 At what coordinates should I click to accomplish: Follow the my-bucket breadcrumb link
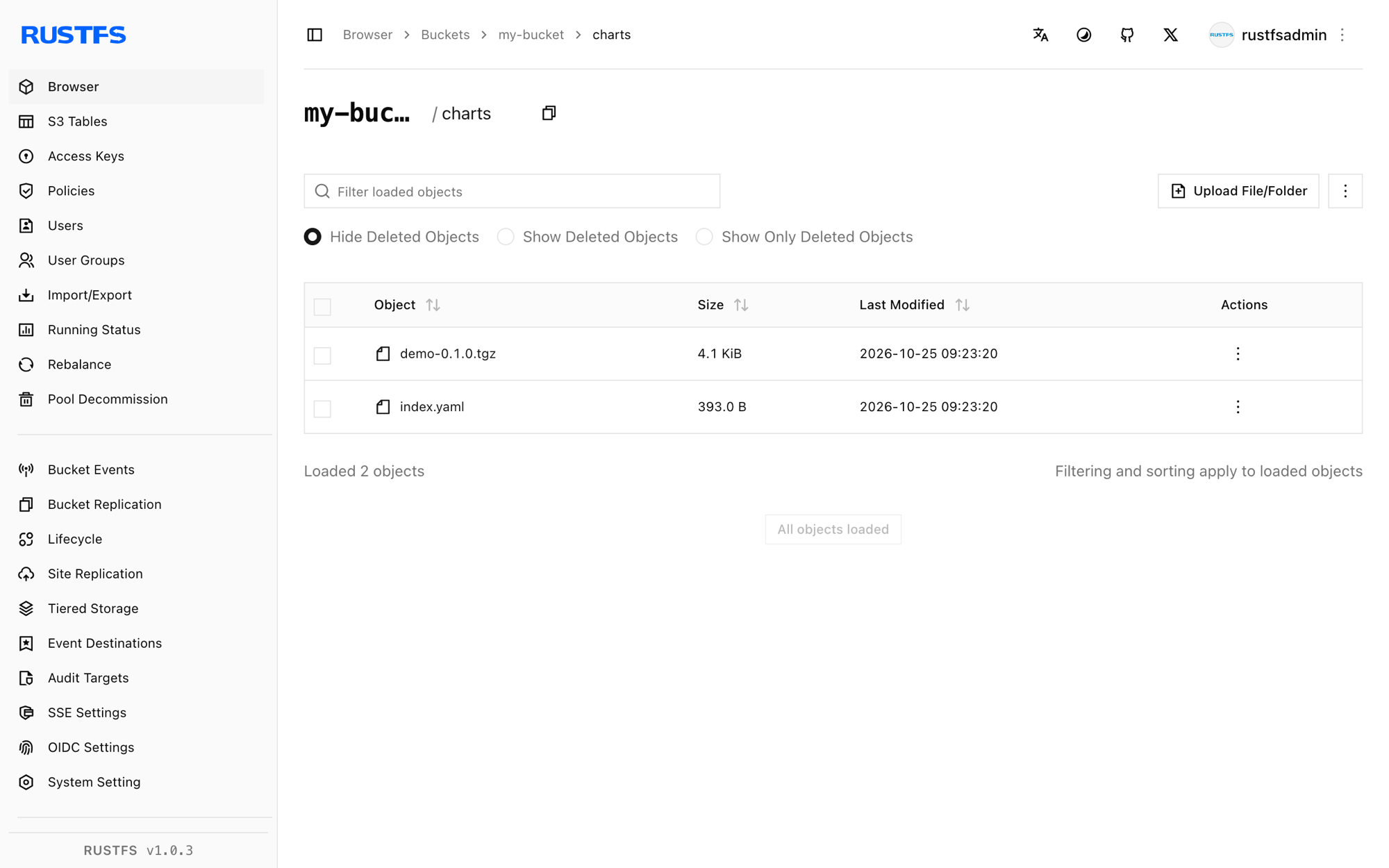coord(531,35)
